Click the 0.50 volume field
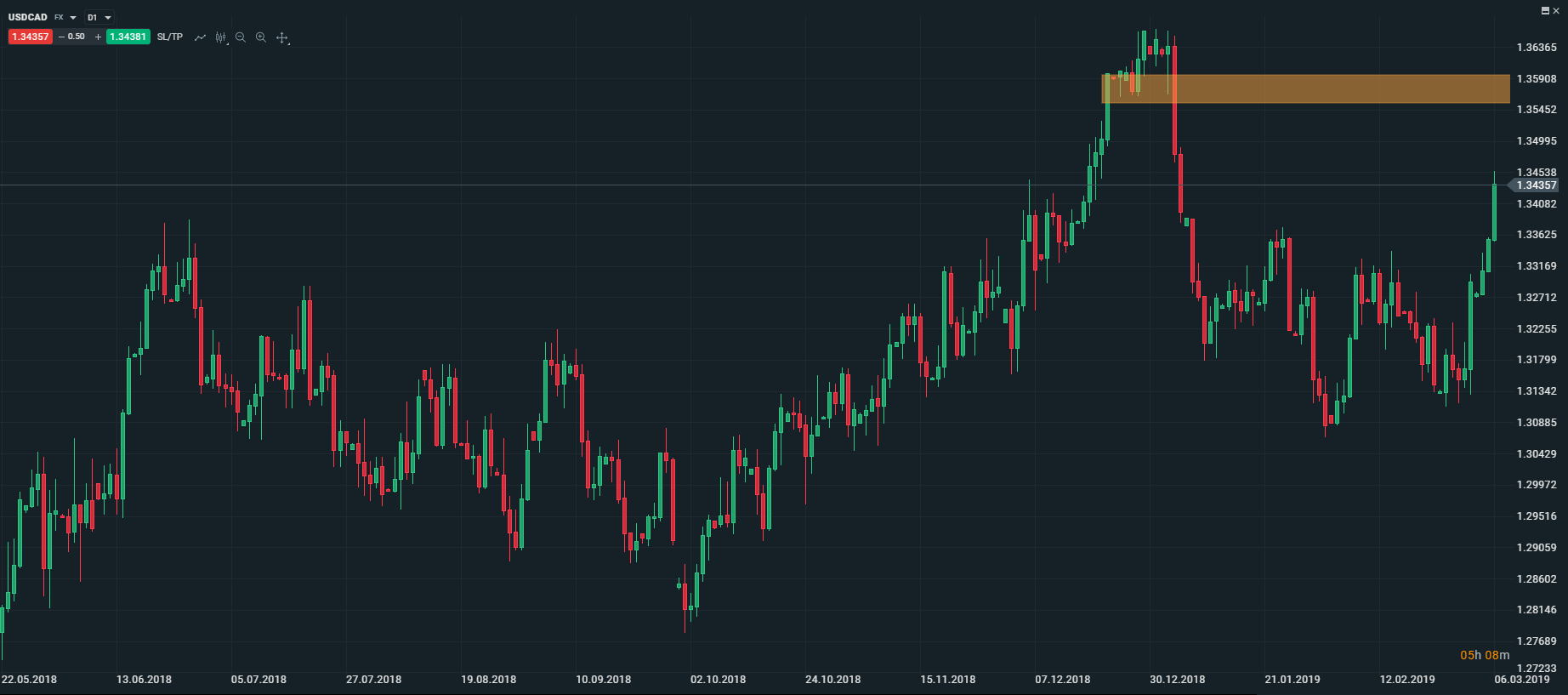1568x695 pixels. [x=77, y=37]
